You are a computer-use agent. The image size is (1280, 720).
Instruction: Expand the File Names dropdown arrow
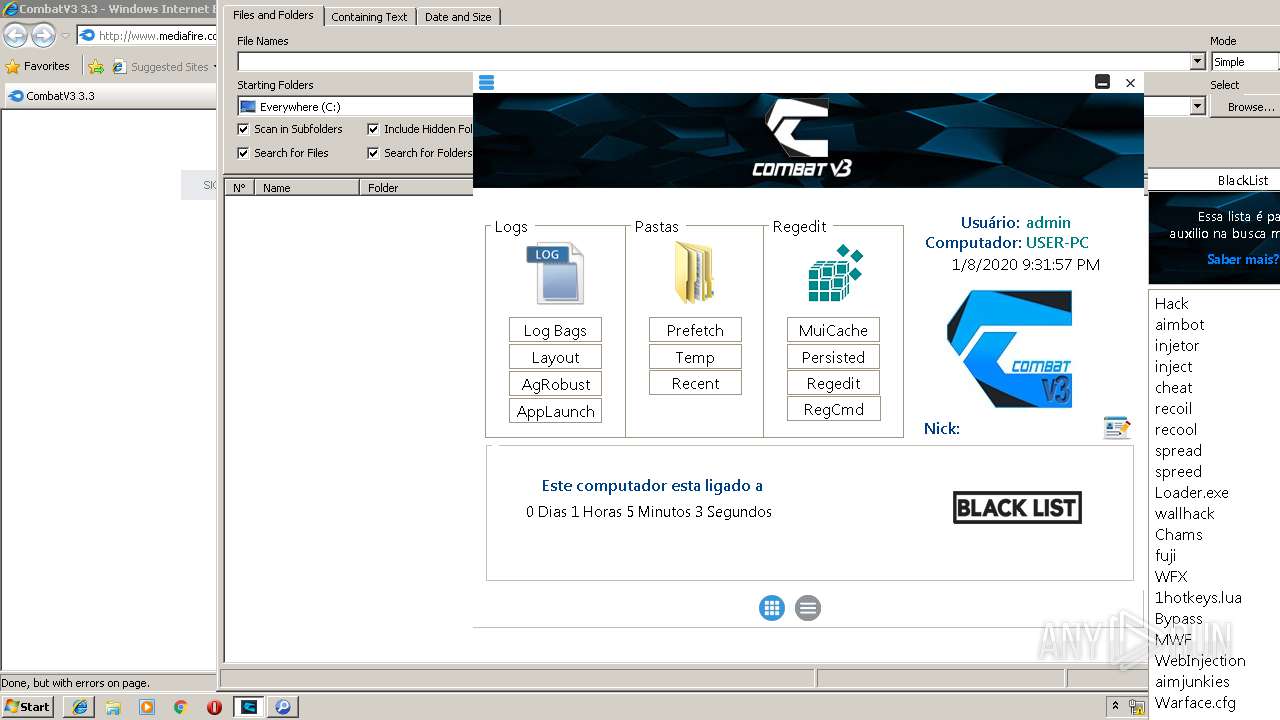tap(1197, 62)
